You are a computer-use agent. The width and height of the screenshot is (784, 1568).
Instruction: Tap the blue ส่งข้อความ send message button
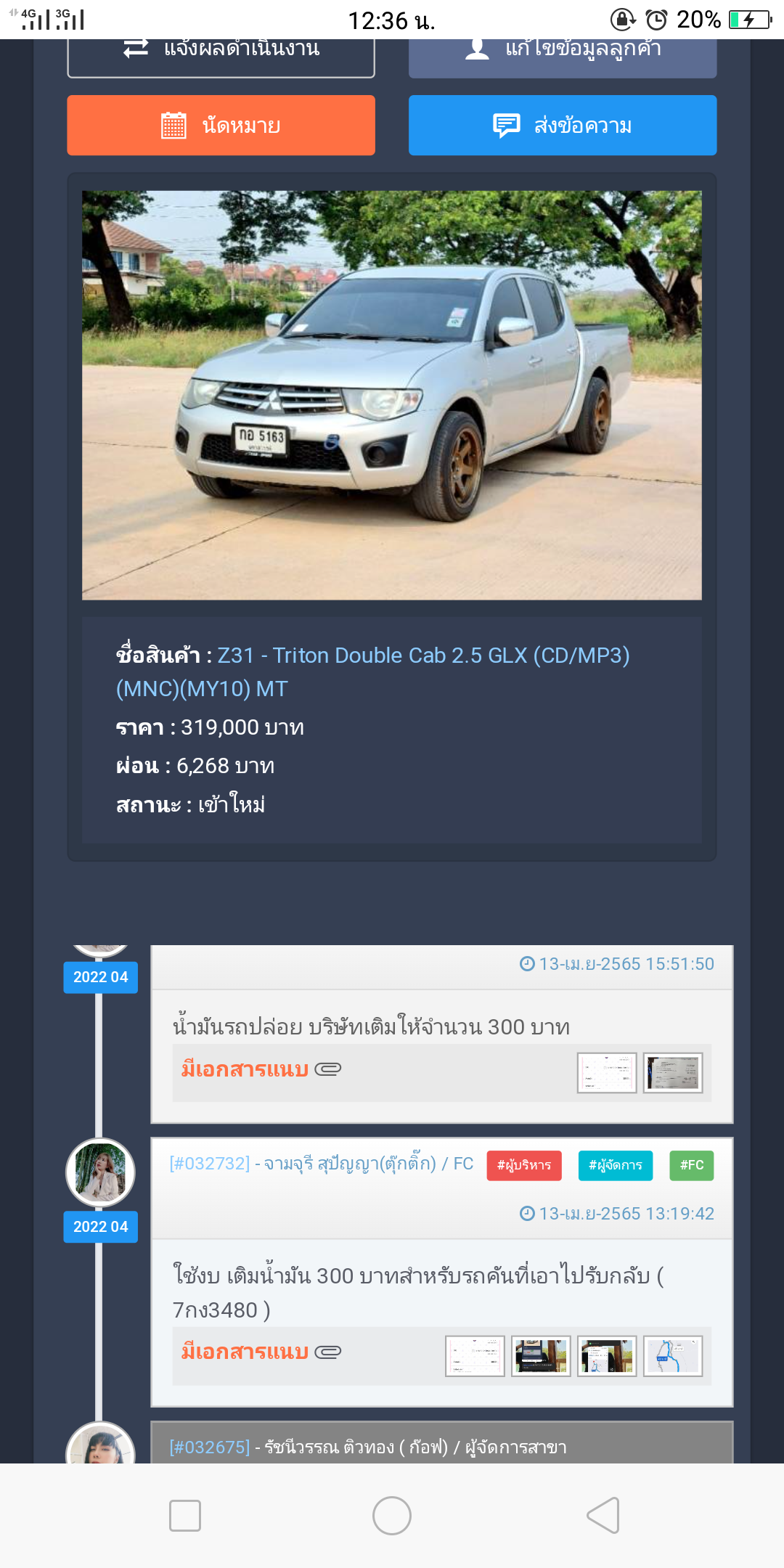tap(563, 125)
